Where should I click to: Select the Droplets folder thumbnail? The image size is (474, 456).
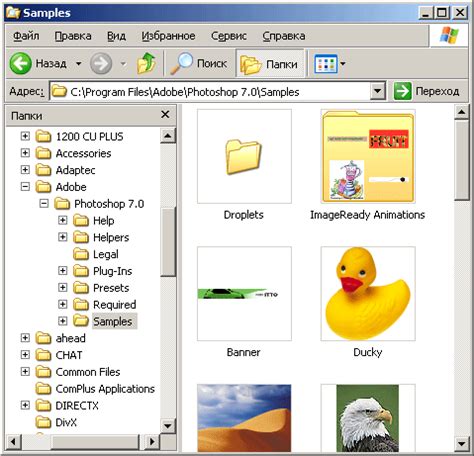(244, 156)
